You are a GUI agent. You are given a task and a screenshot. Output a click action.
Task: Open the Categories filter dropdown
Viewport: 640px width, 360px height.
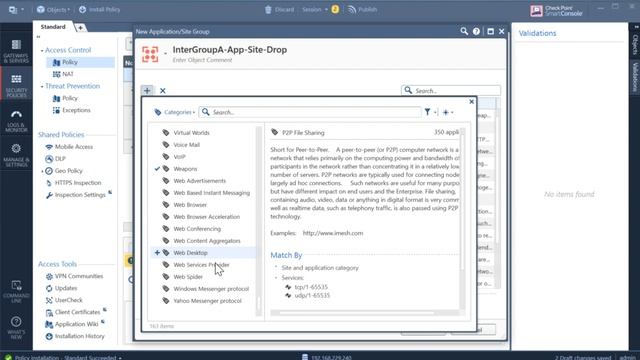pos(175,112)
